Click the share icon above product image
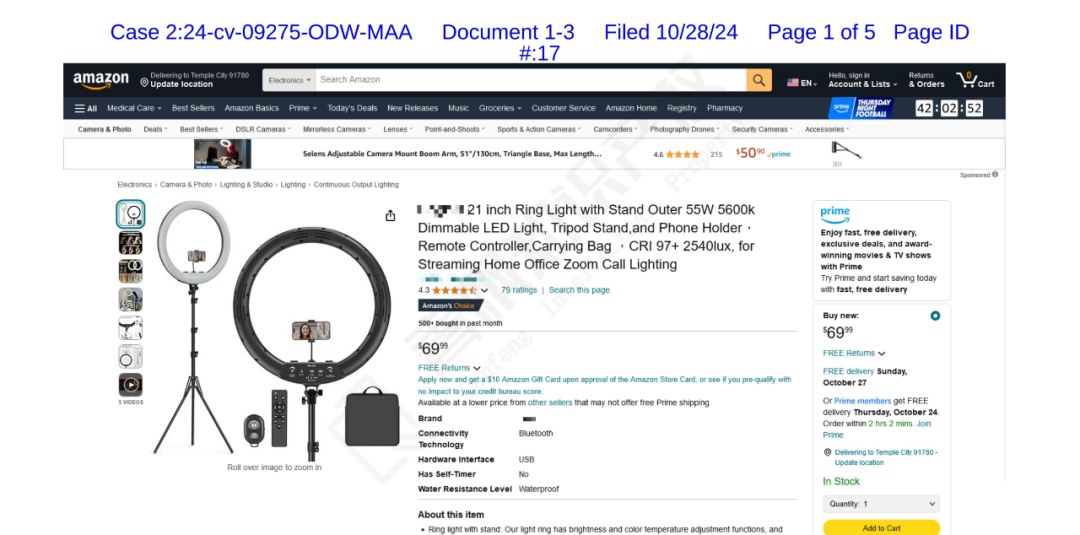The height and width of the screenshot is (535, 1080). pos(391,216)
